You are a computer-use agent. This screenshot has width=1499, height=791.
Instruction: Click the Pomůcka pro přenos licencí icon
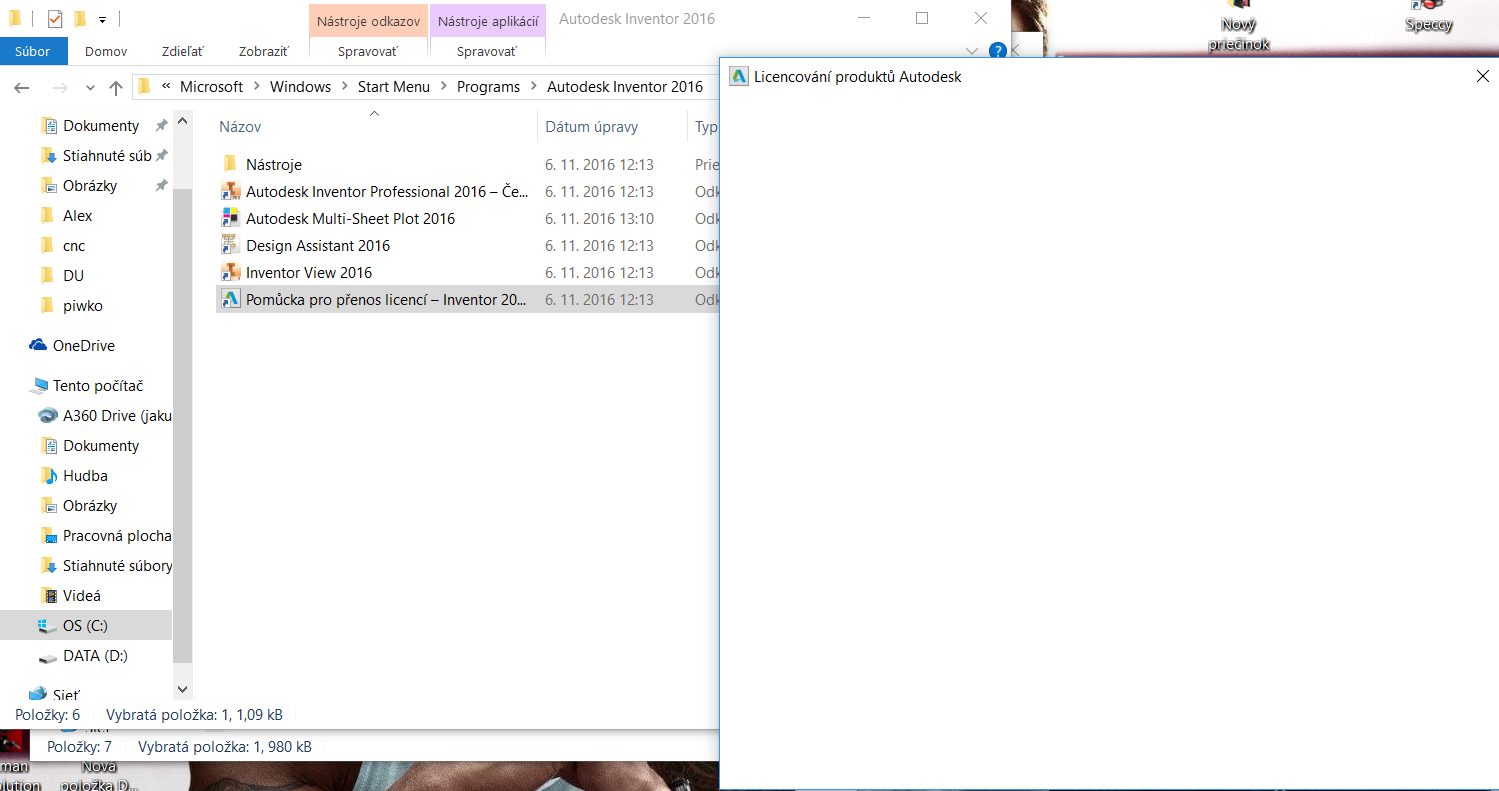click(x=231, y=300)
